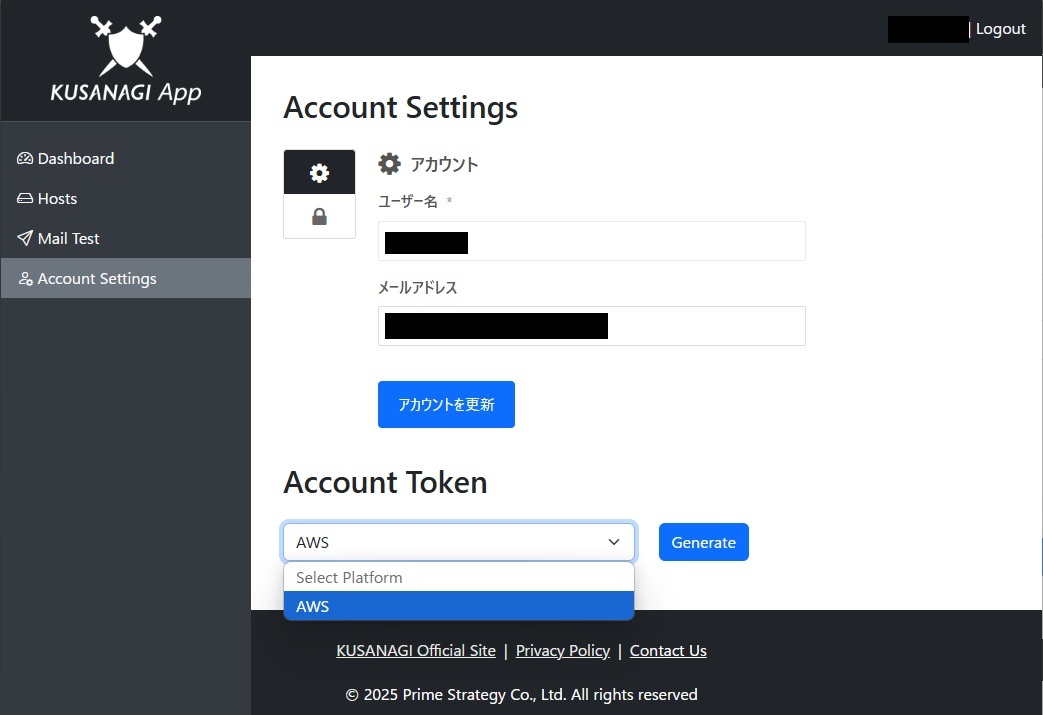Click the Account Settings user-gear icon

pyautogui.click(x=25, y=279)
